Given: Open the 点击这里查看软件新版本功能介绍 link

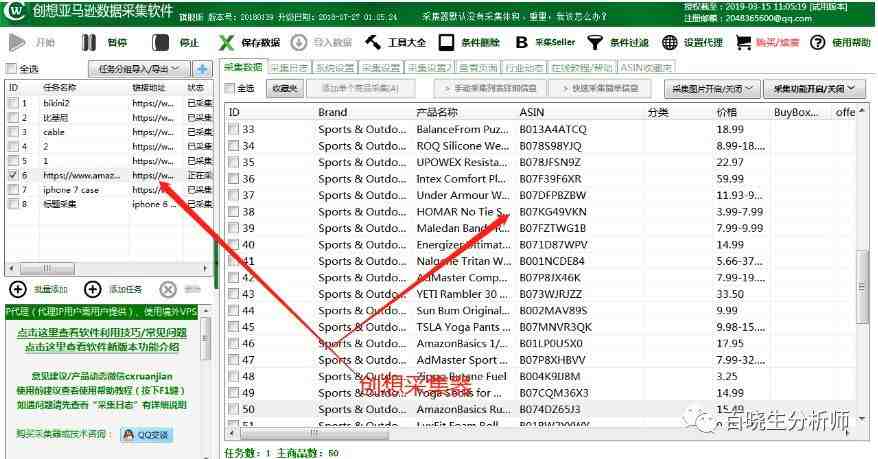Looking at the screenshot, I should coord(102,346).
